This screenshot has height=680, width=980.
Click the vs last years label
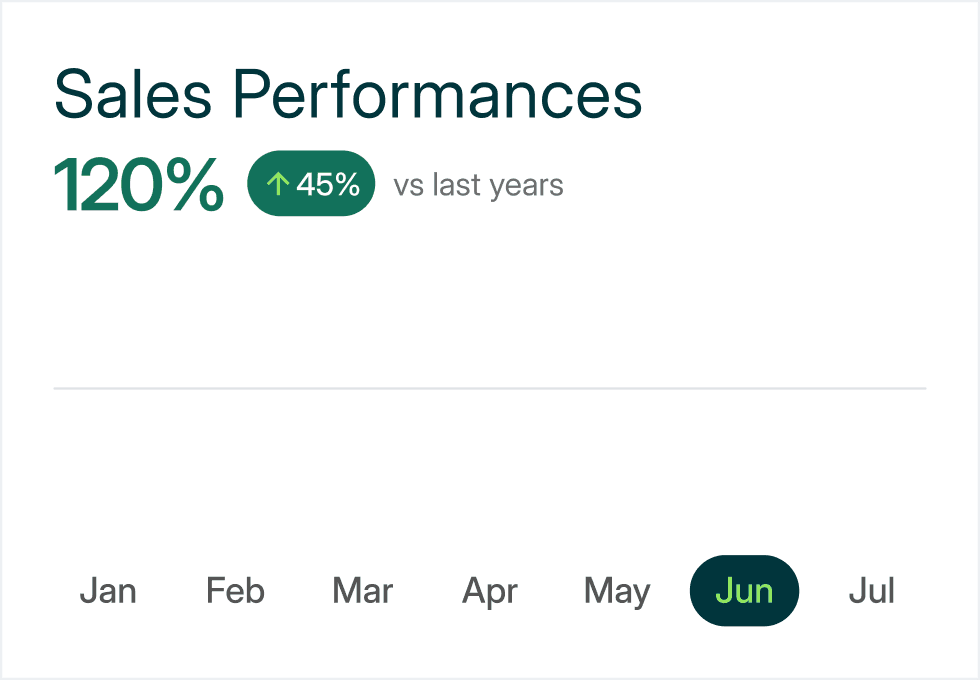[x=479, y=186]
